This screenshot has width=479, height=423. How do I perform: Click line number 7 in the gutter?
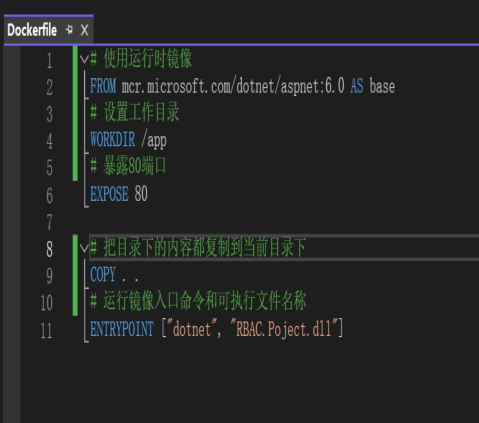[x=49, y=222]
